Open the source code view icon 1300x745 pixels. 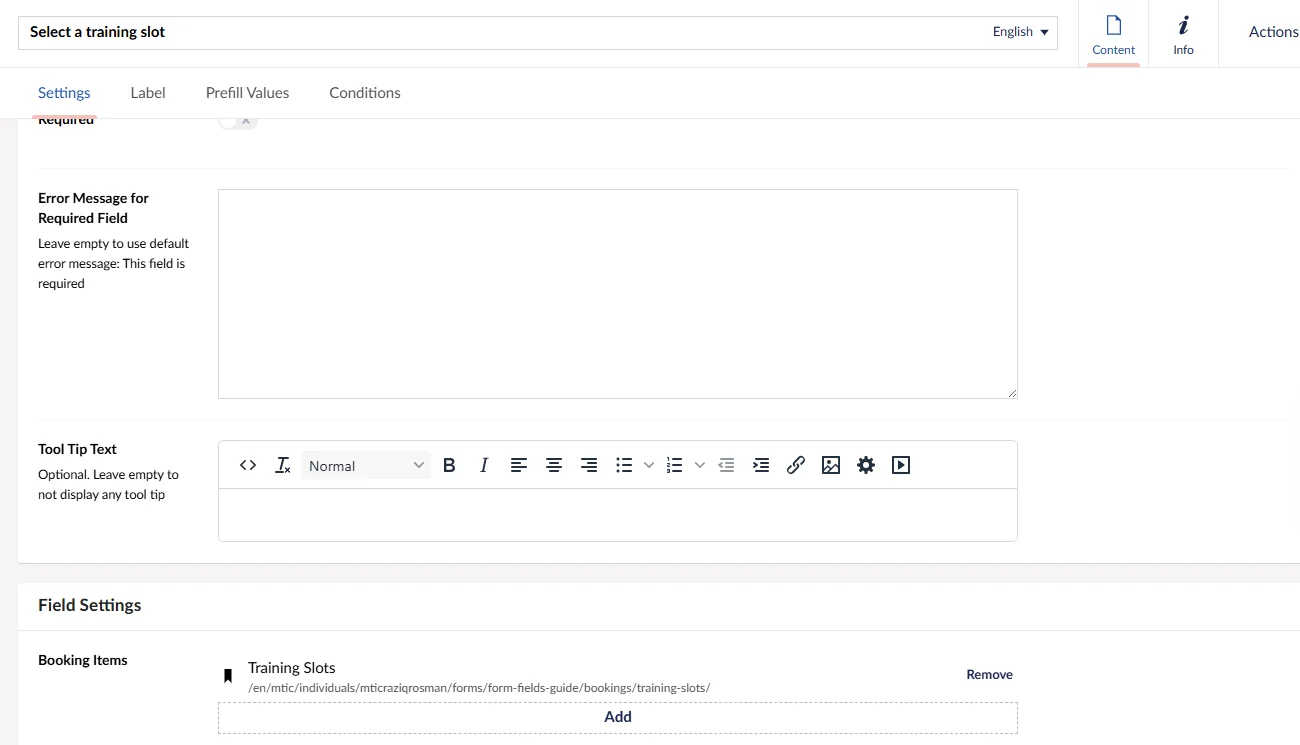pyautogui.click(x=248, y=465)
